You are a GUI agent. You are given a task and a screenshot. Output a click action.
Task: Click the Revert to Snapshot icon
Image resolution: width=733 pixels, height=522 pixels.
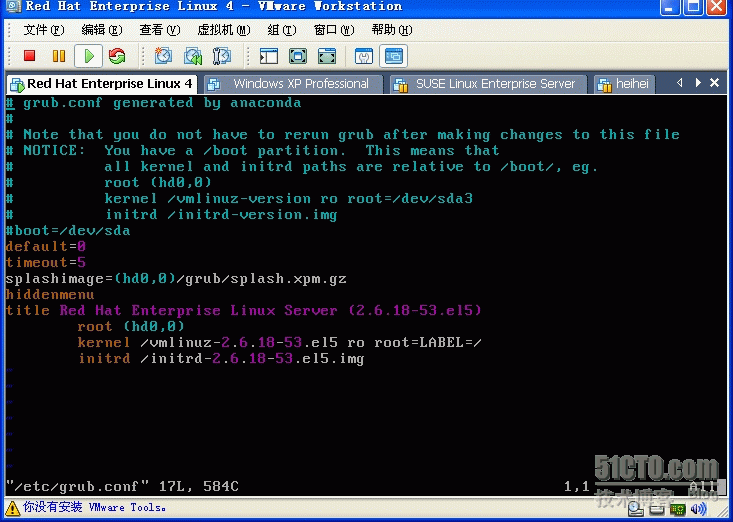point(193,56)
